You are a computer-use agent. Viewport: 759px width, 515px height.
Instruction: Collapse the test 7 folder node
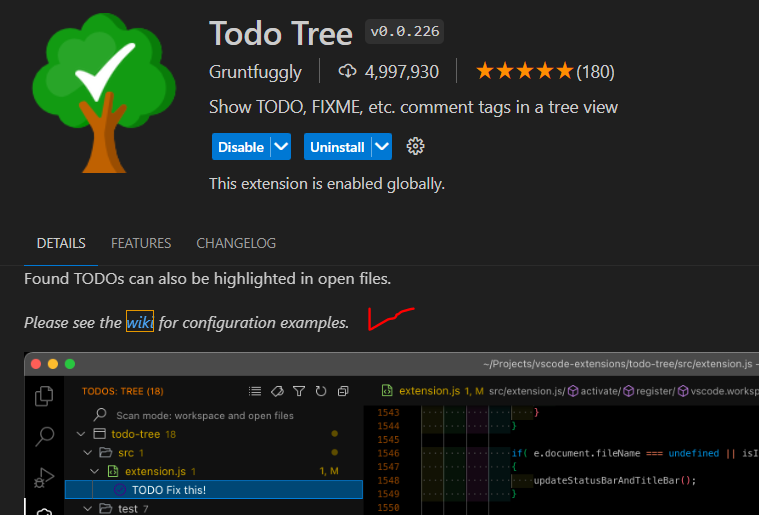pos(88,508)
